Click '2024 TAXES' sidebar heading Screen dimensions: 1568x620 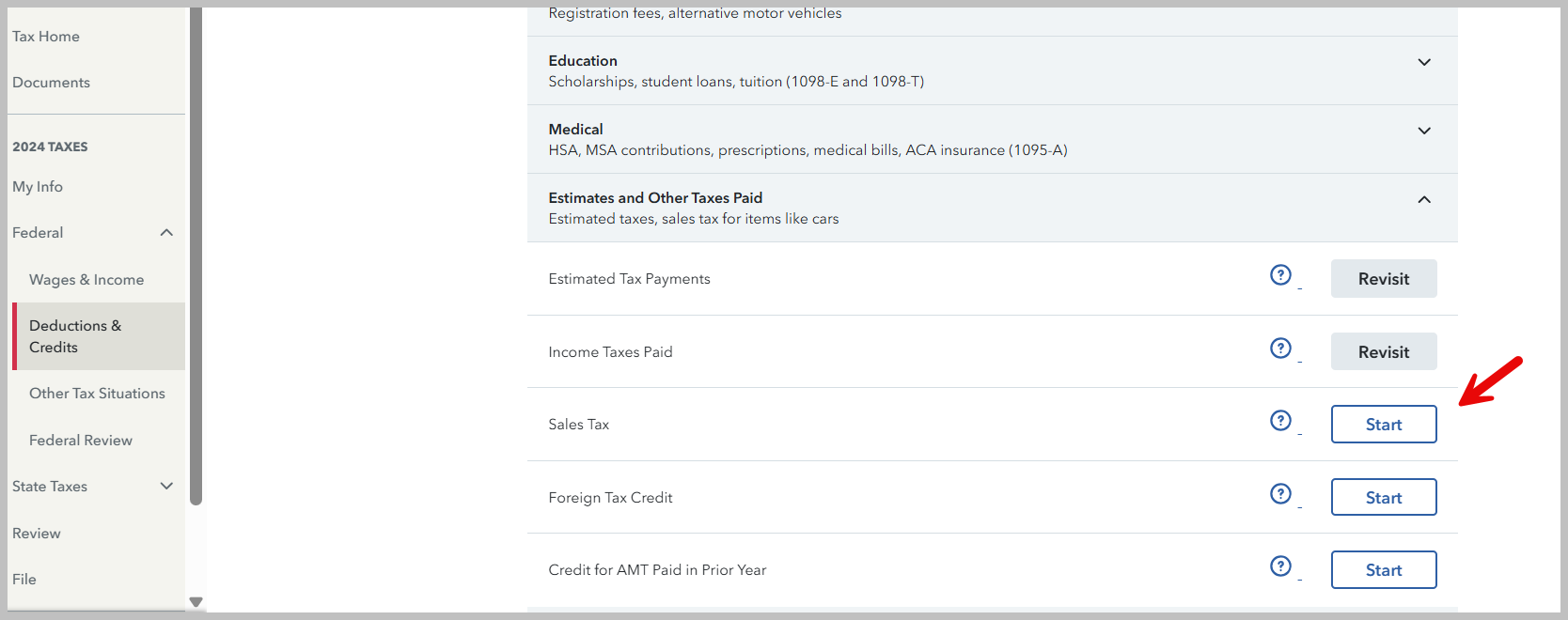point(50,147)
